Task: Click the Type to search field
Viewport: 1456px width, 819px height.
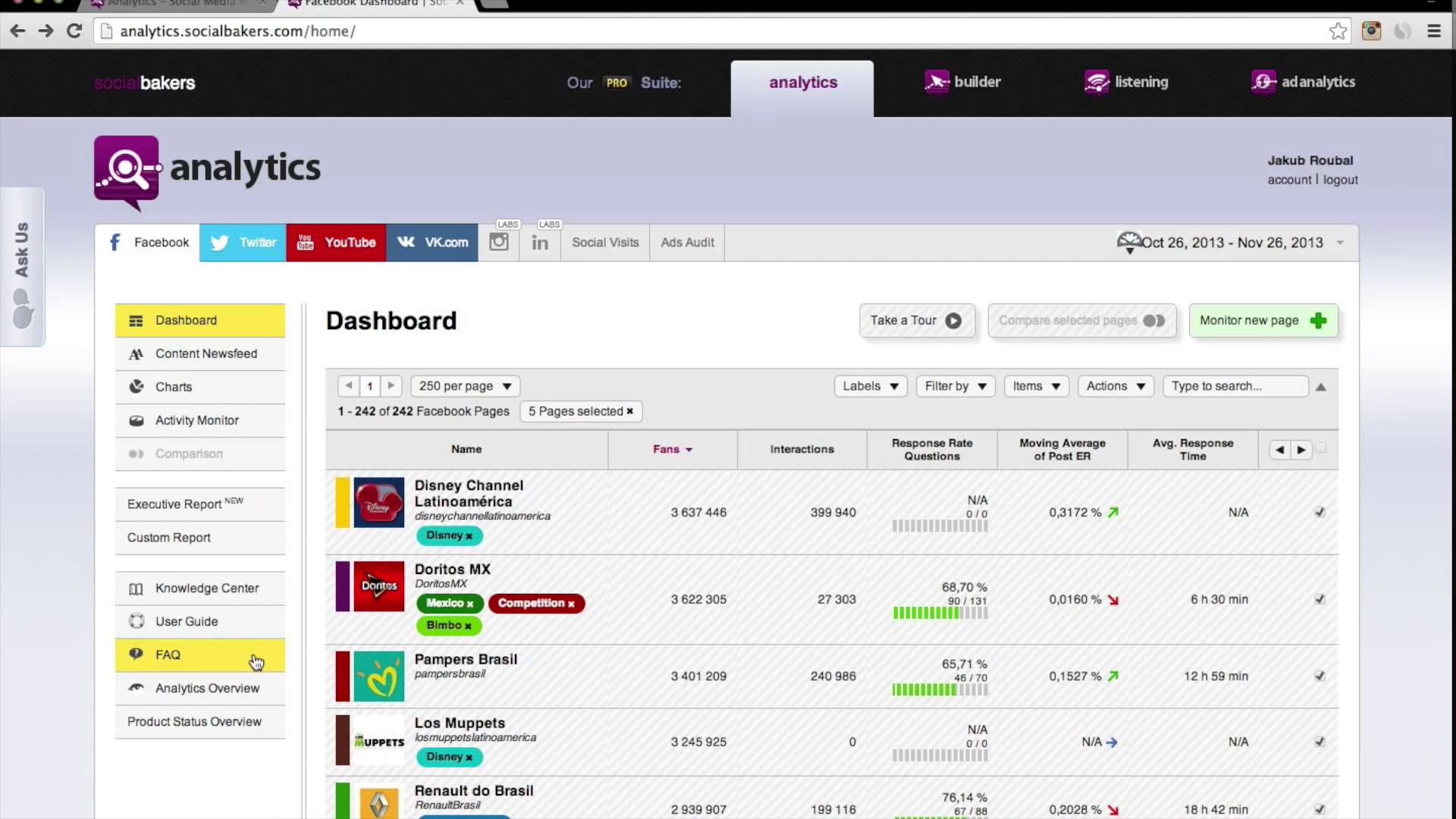Action: (1235, 386)
